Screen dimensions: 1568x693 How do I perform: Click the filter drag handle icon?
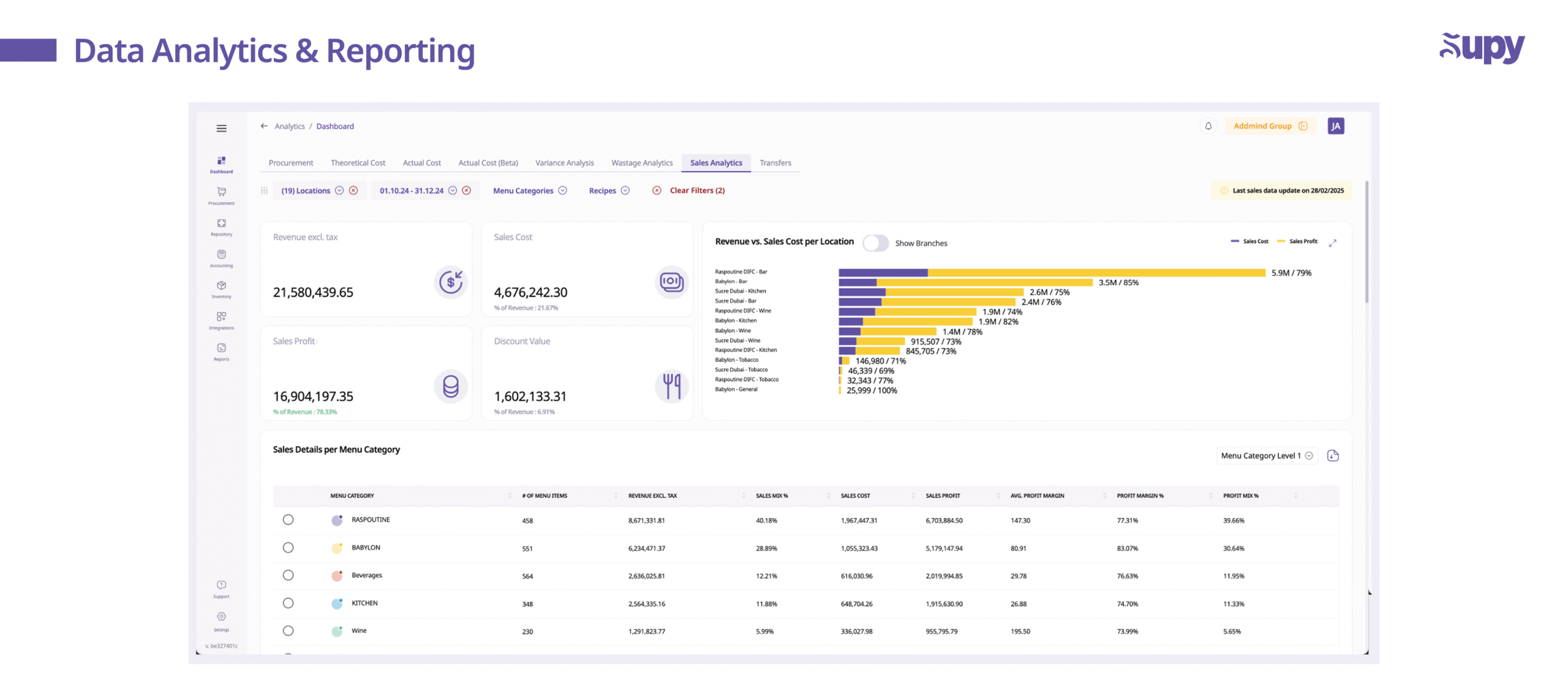coord(263,190)
